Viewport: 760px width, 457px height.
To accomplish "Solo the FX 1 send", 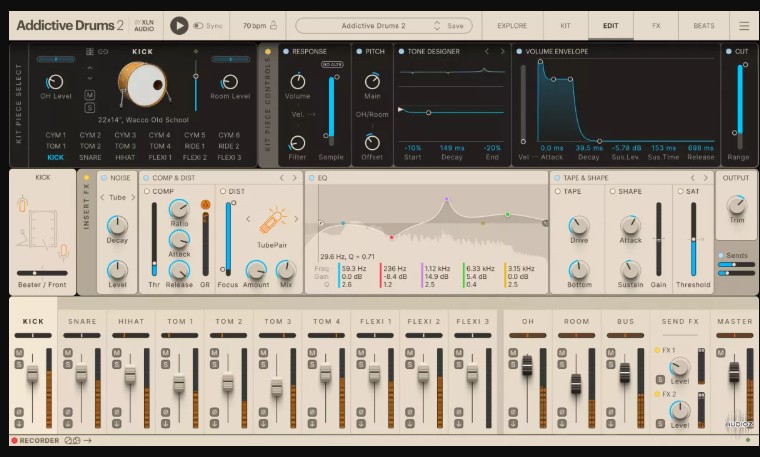I will (660, 379).
